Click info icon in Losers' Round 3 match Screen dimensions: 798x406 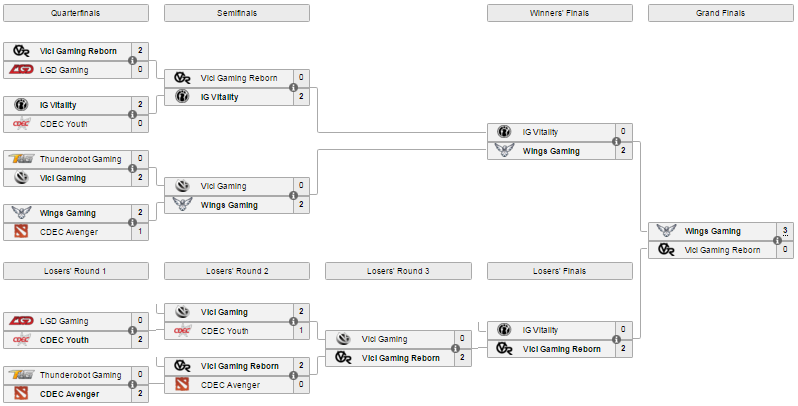455,349
